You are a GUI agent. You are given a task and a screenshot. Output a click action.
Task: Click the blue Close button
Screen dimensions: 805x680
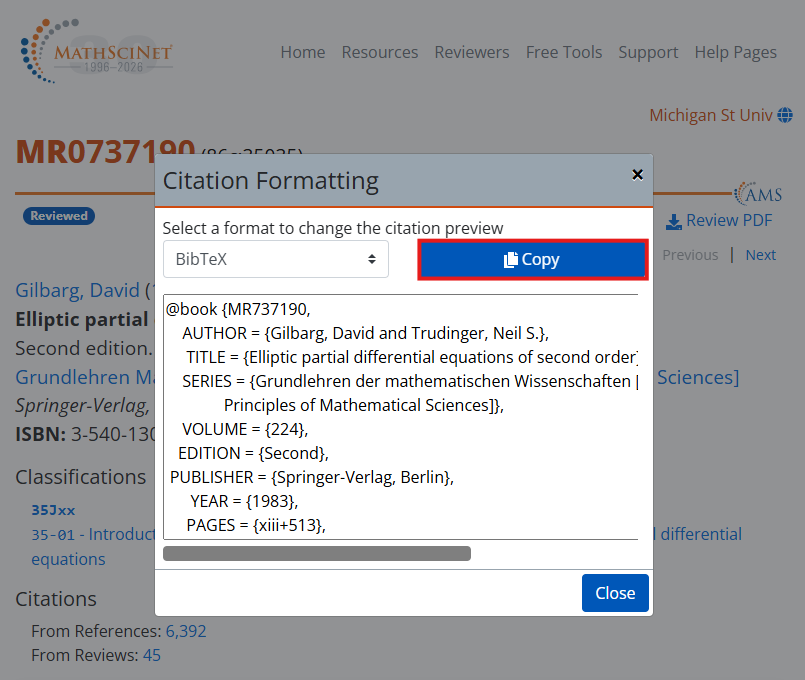click(615, 593)
